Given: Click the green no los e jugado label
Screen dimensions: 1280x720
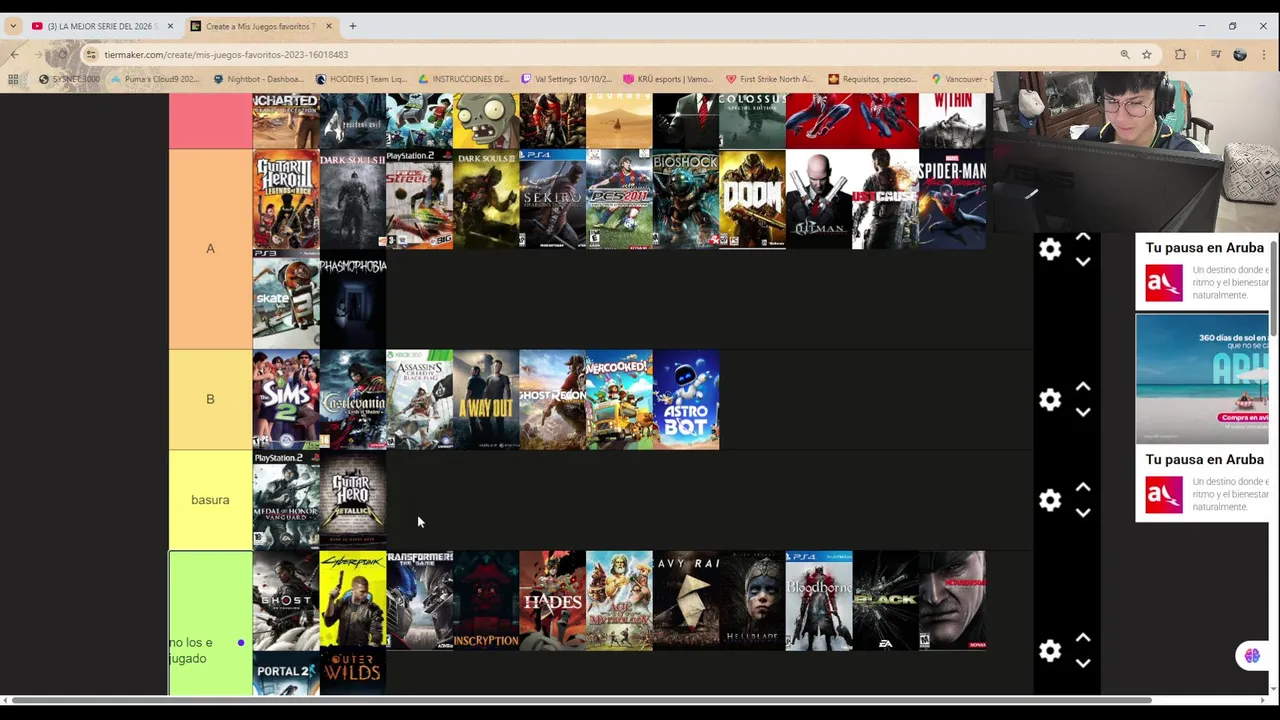Looking at the screenshot, I should pos(210,623).
